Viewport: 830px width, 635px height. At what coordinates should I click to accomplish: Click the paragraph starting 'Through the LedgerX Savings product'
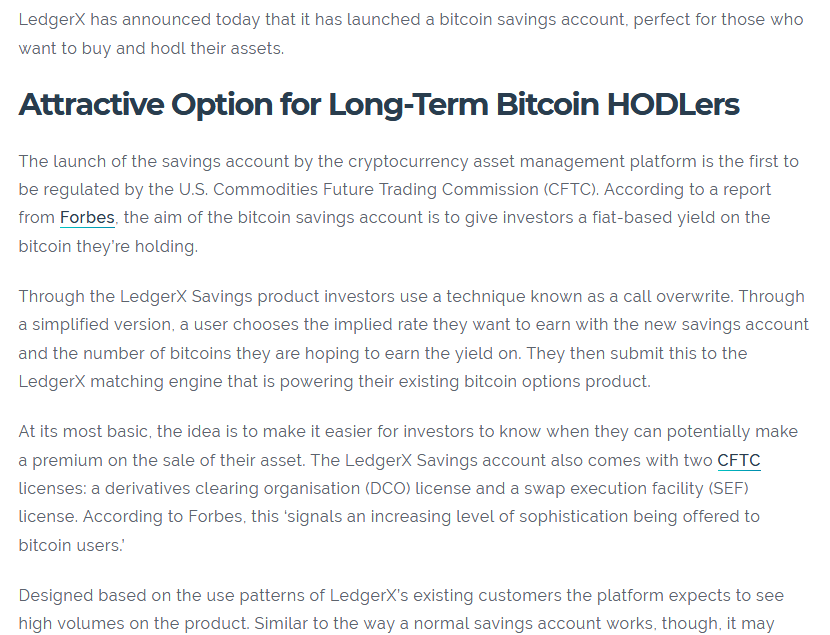click(x=413, y=339)
